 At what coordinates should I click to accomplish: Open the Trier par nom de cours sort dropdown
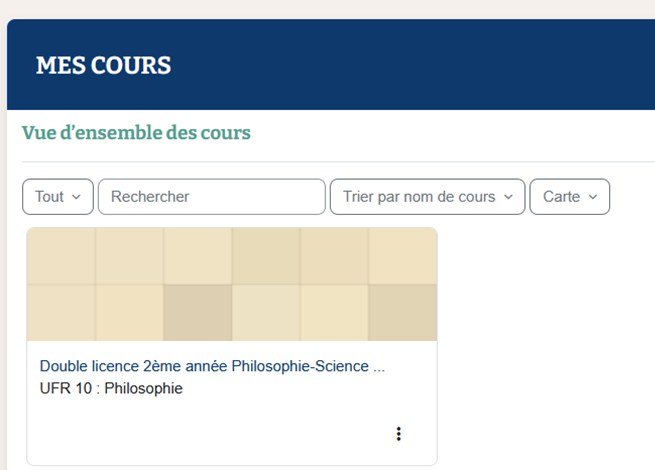427,197
